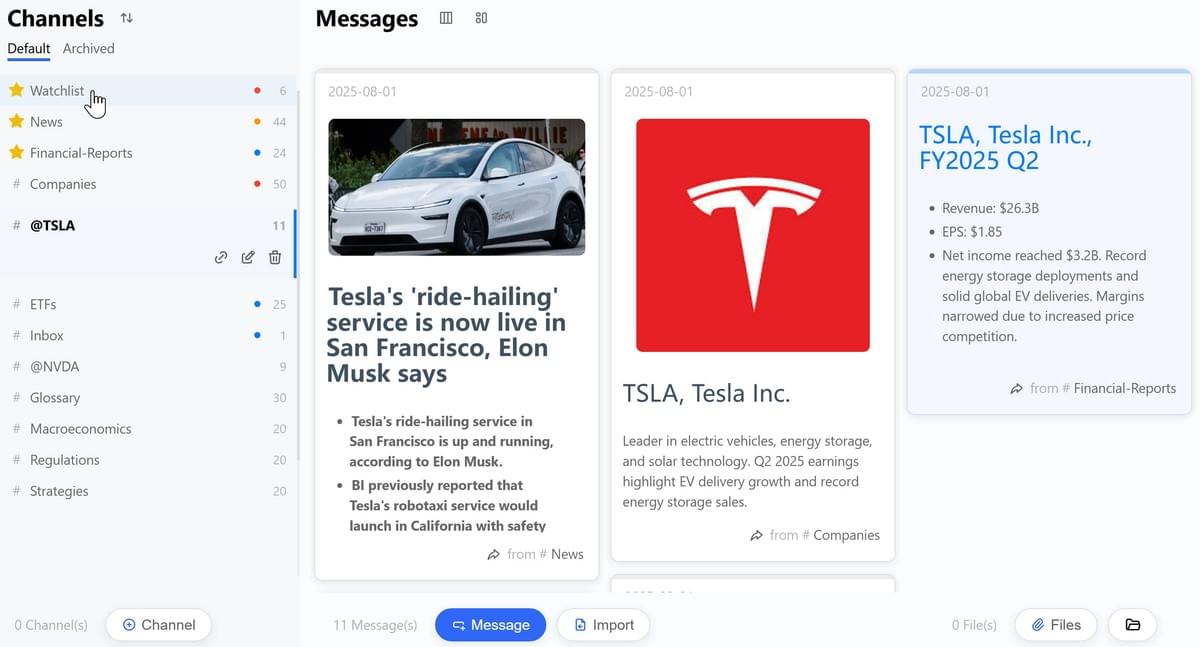Switch messages to column layout icon
Image resolution: width=1200 pixels, height=647 pixels.
(447, 18)
